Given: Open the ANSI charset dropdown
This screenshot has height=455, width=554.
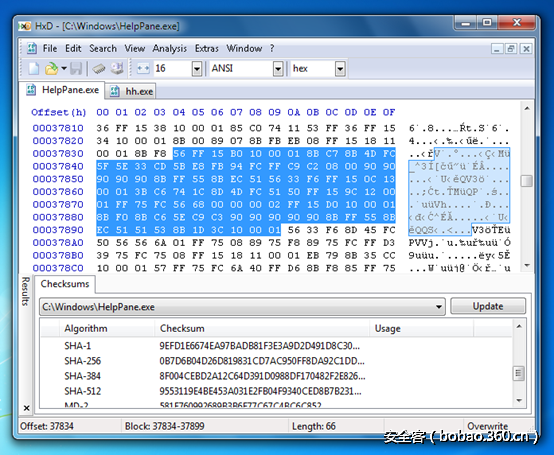Looking at the screenshot, I should pos(278,69).
